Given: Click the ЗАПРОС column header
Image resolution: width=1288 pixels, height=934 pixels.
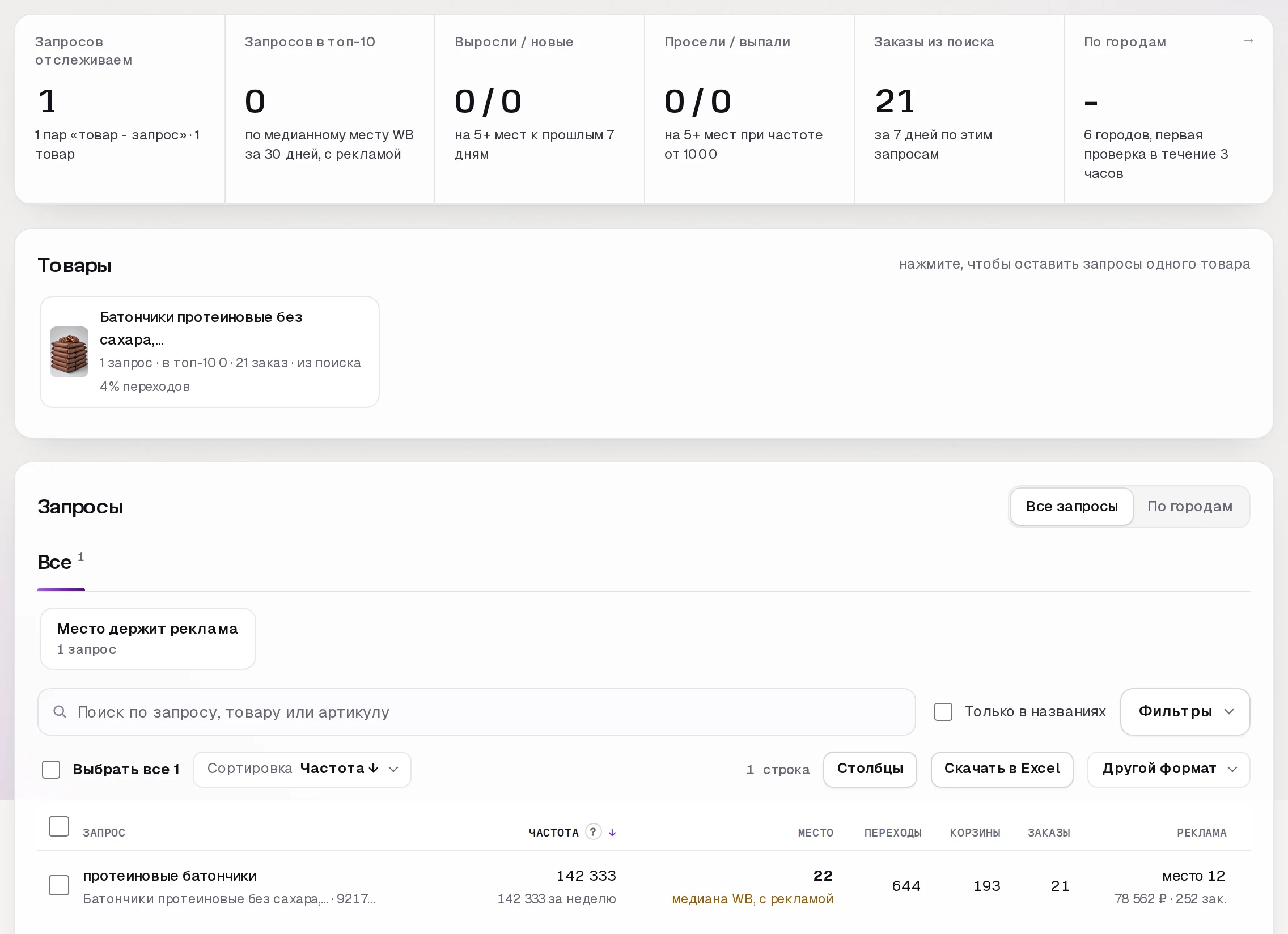Looking at the screenshot, I should tap(104, 833).
